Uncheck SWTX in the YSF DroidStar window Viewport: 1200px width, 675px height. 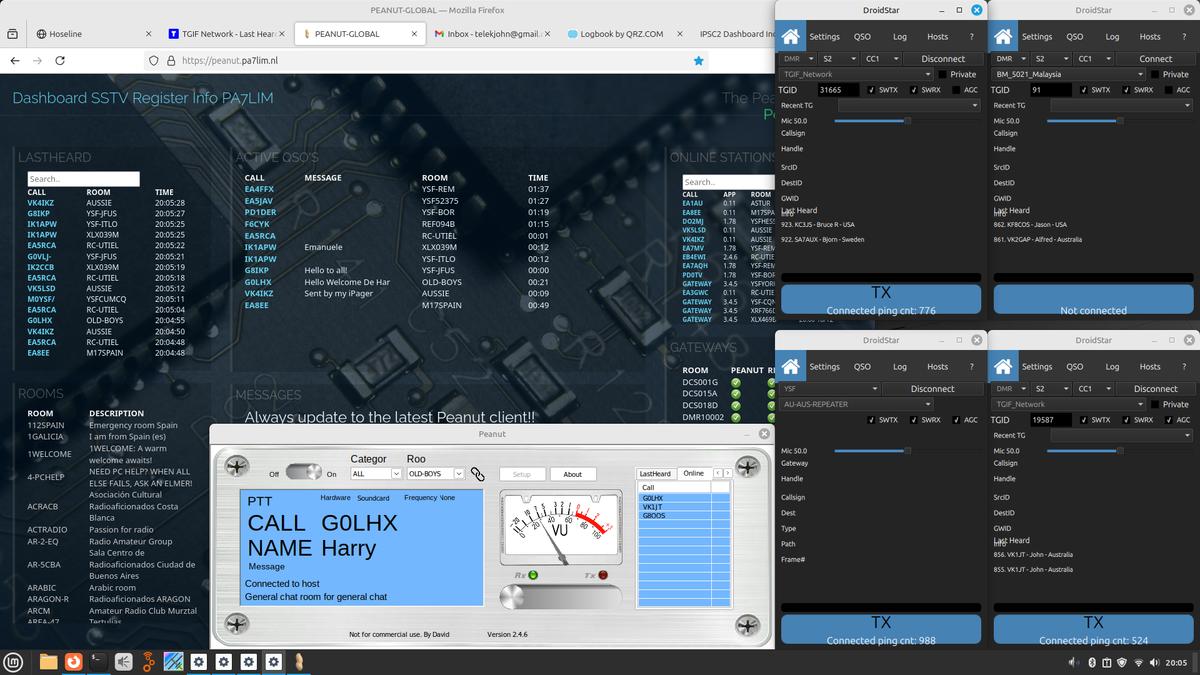click(x=871, y=420)
